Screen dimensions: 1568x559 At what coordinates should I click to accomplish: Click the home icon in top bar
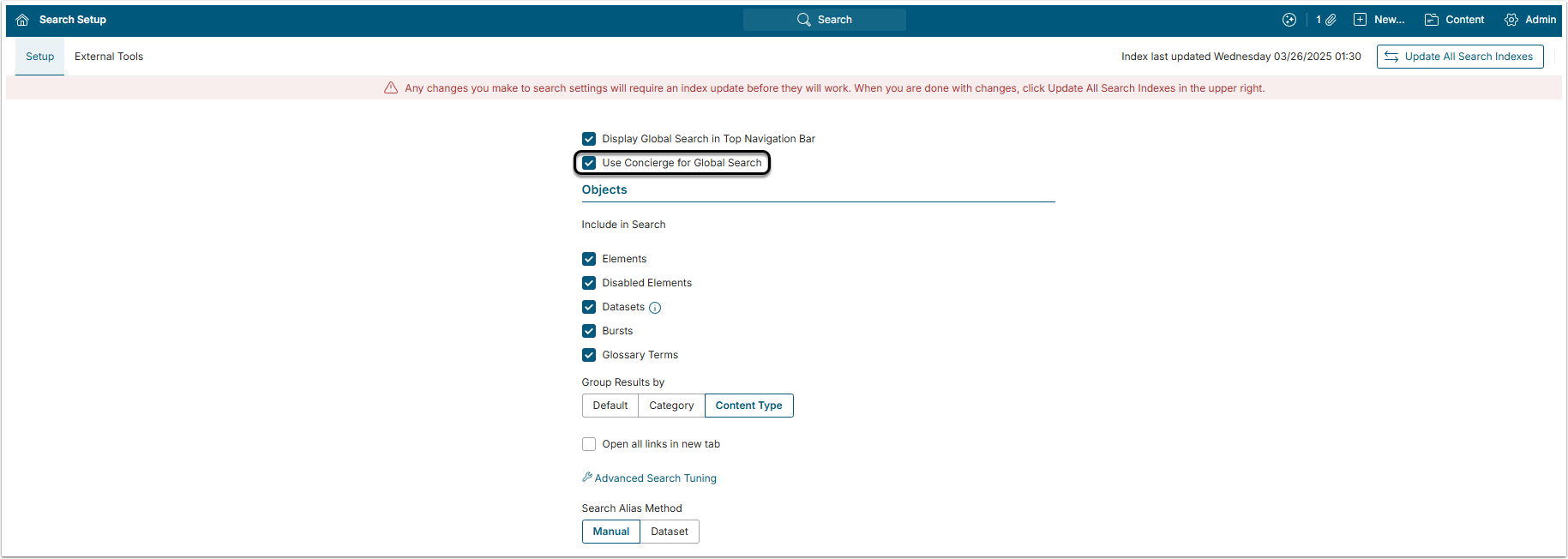(22, 20)
